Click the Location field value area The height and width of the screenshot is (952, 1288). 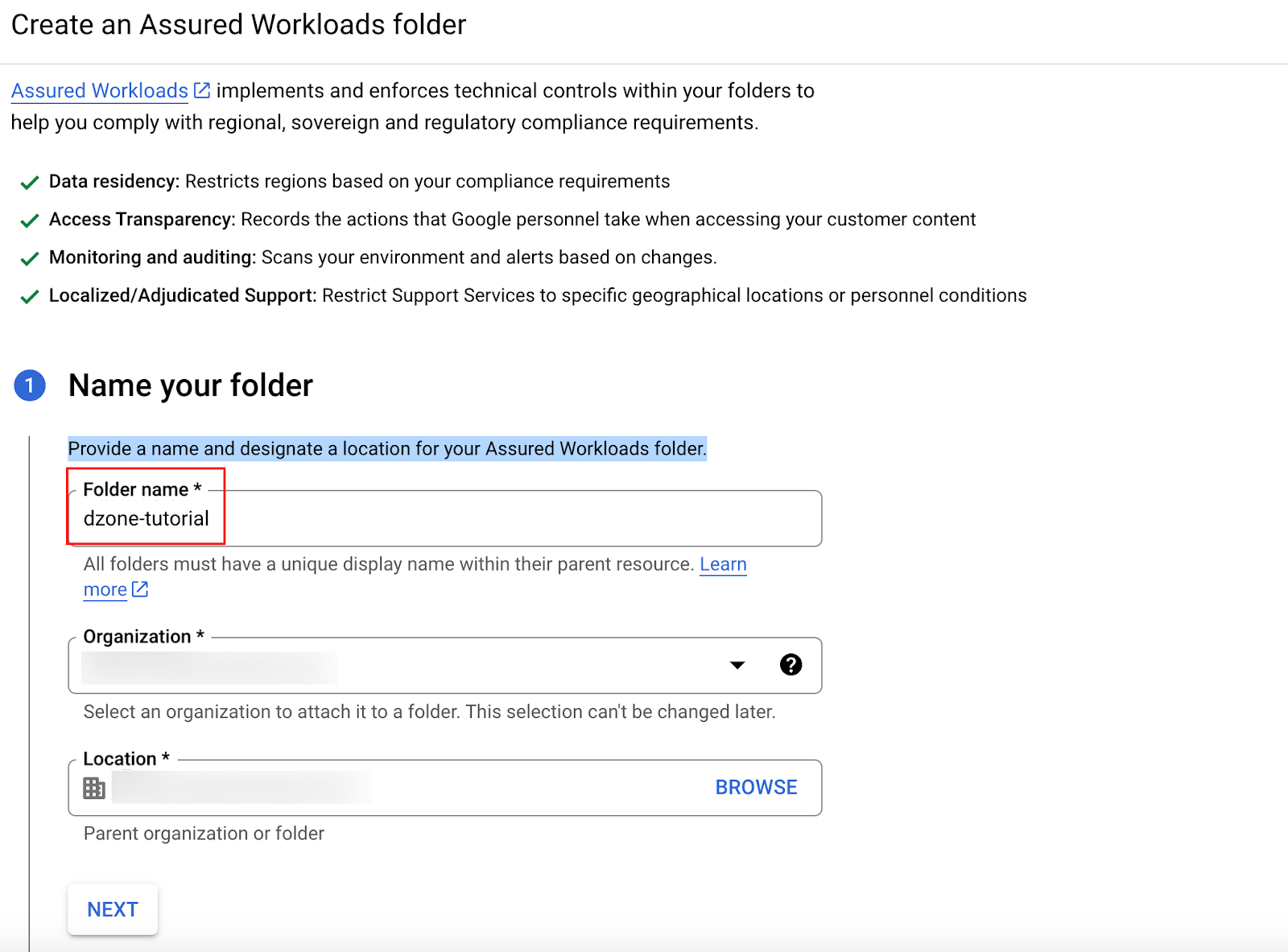[x=242, y=788]
